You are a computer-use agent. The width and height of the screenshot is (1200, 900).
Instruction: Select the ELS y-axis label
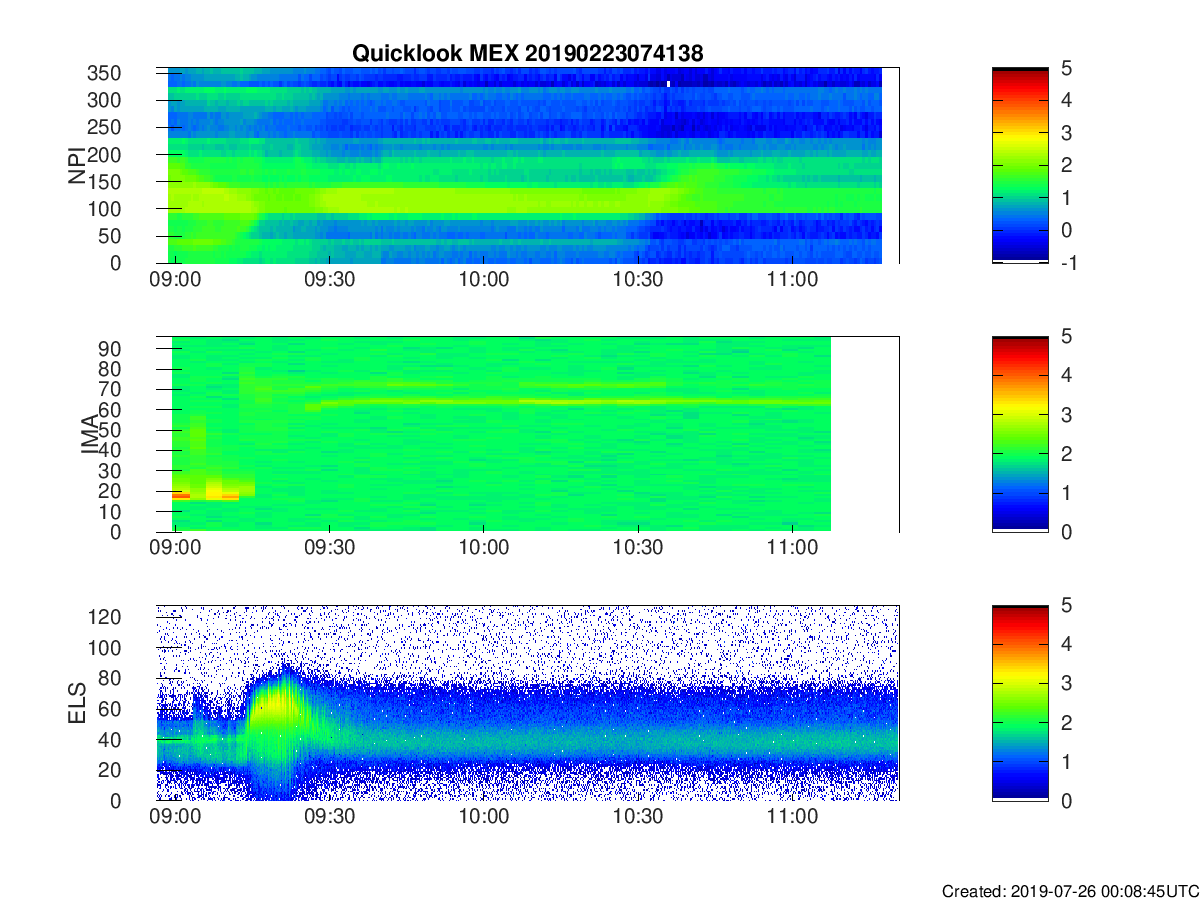click(x=77, y=703)
